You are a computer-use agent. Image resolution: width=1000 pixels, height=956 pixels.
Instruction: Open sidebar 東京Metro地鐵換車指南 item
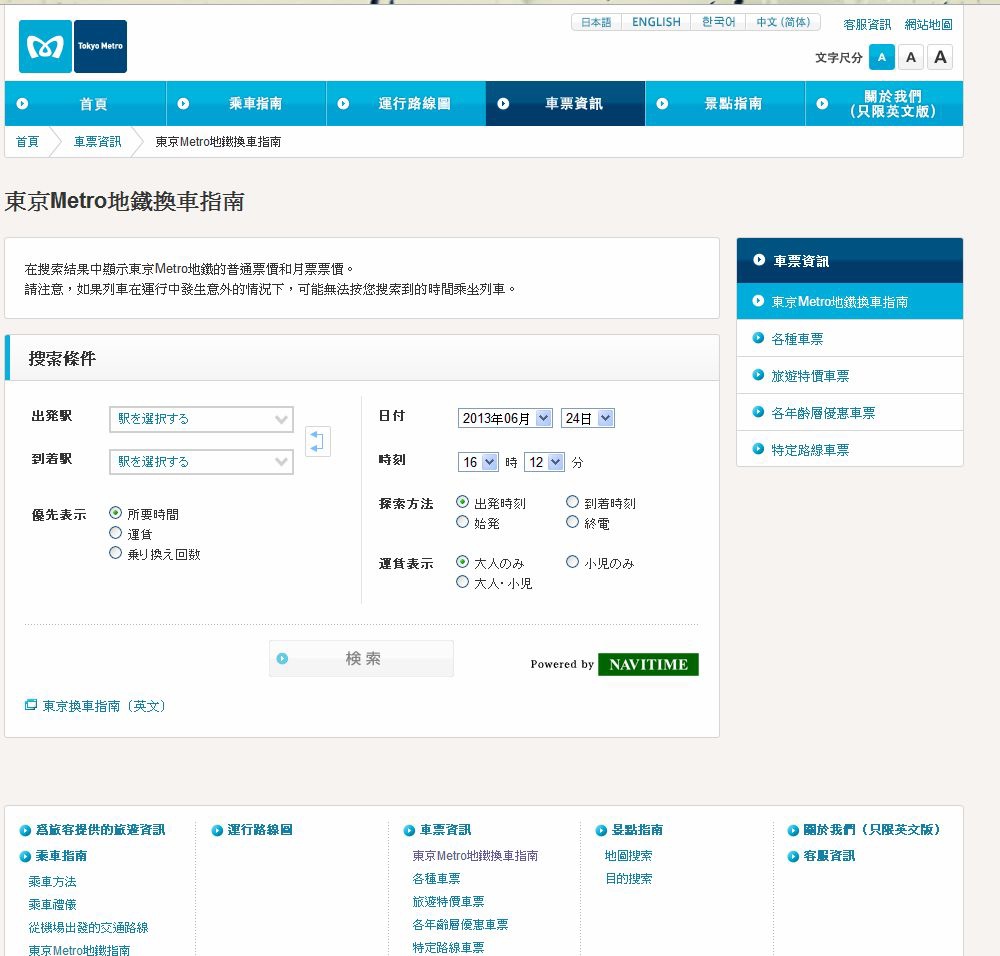pos(849,301)
